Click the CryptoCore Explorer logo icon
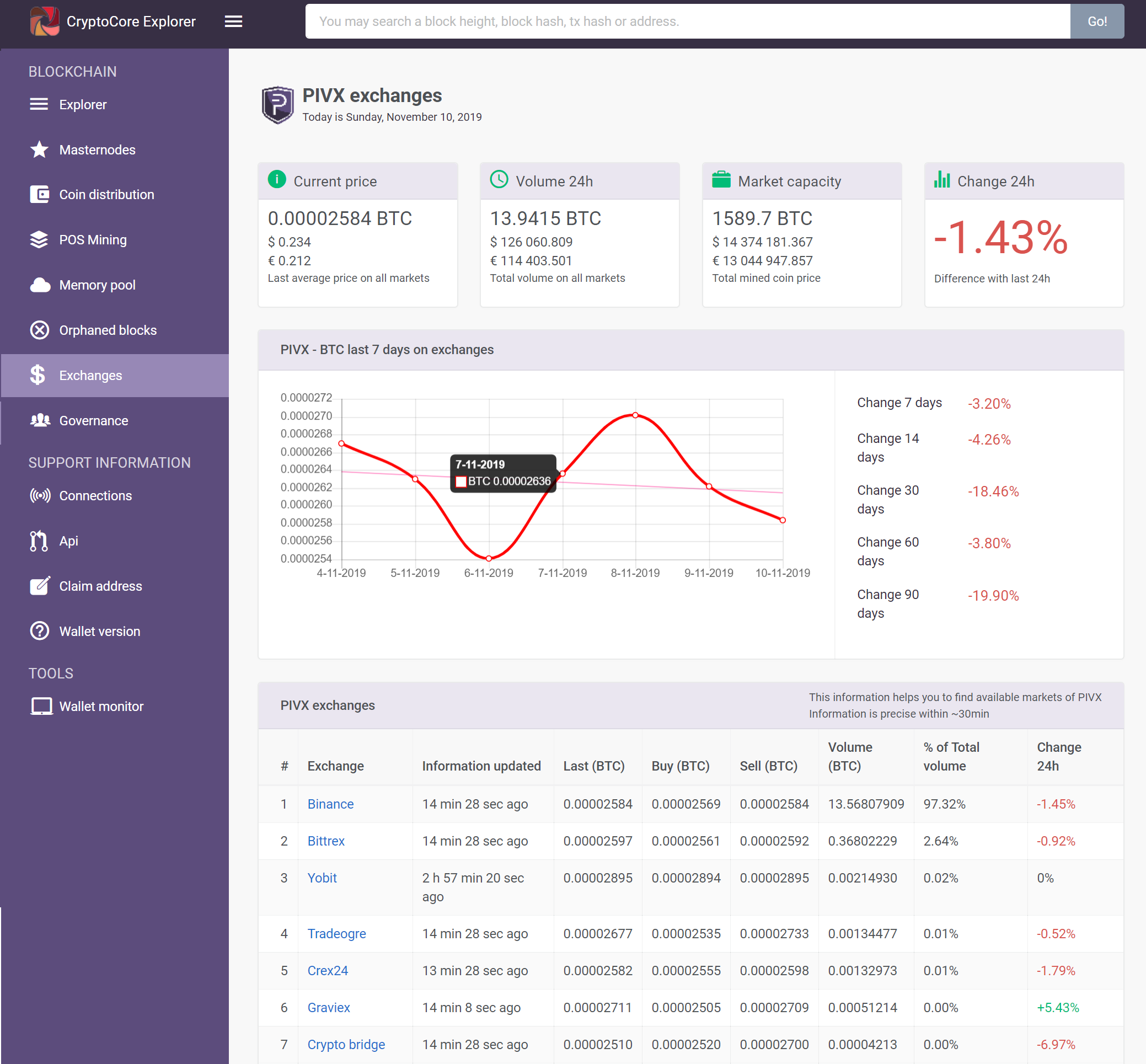The width and height of the screenshot is (1146, 1064). tap(44, 22)
